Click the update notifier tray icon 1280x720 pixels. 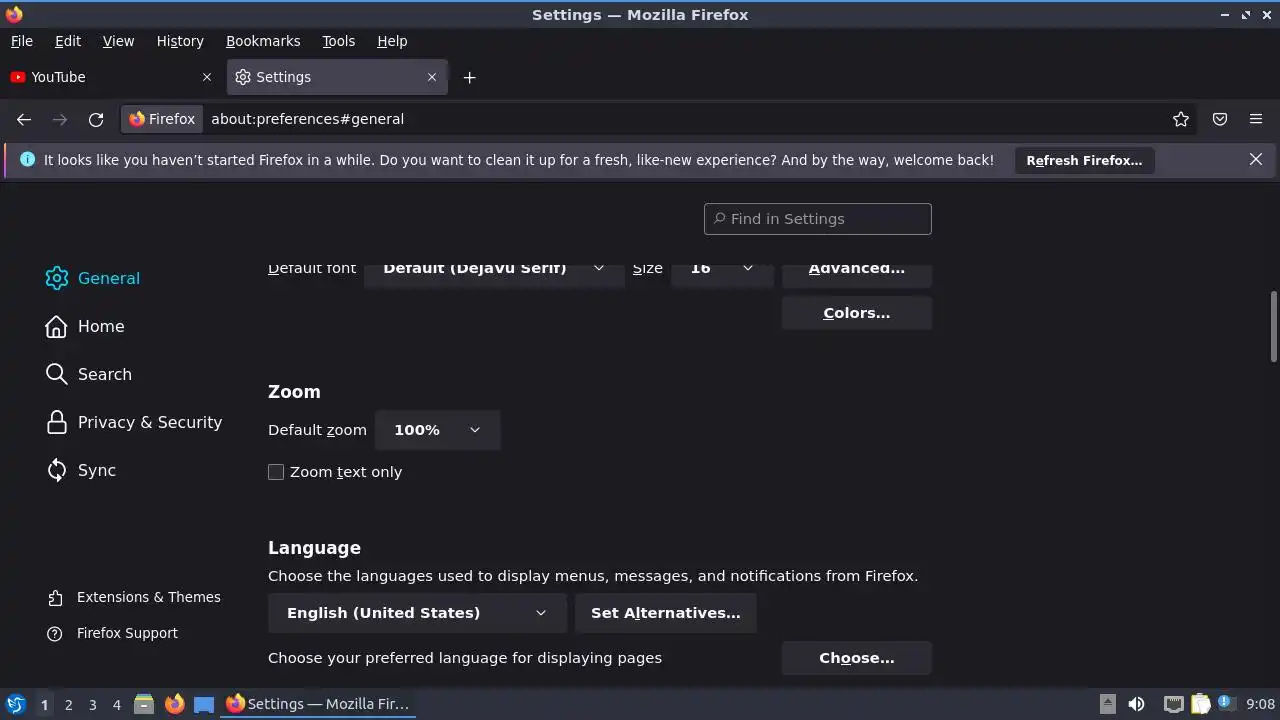pos(1226,704)
